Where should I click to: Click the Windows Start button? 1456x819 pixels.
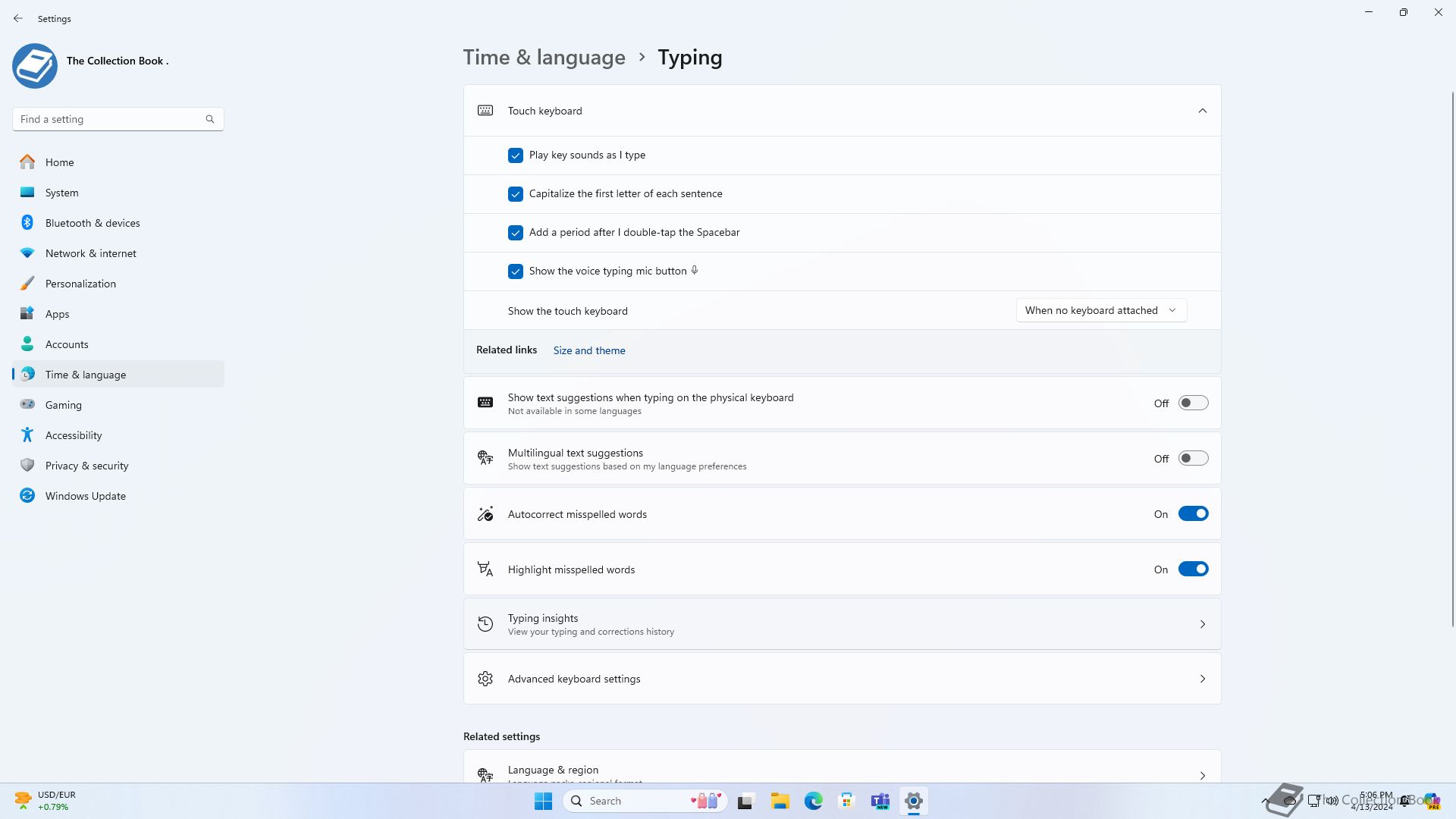pos(543,801)
